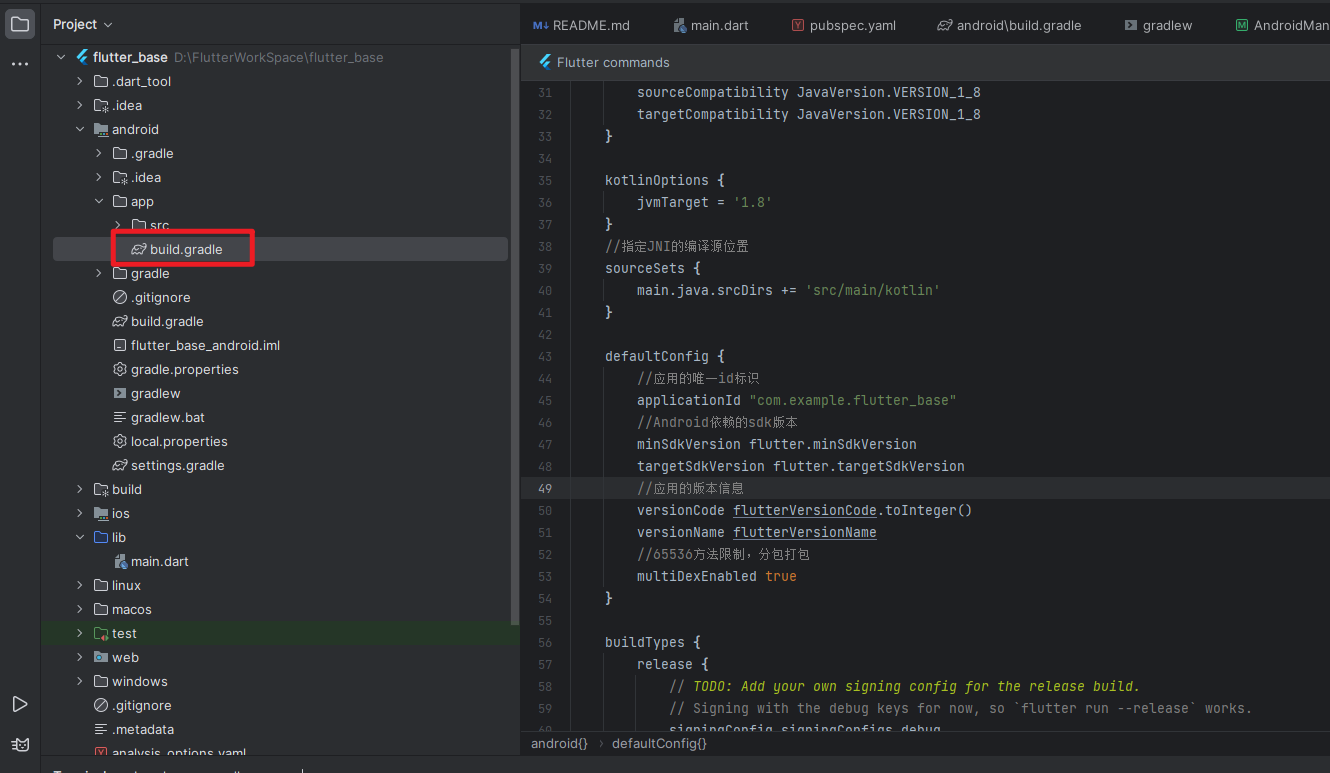Image resolution: width=1330 pixels, height=773 pixels.
Task: Click the gradle icon of app build.gradle
Action: tap(139, 249)
